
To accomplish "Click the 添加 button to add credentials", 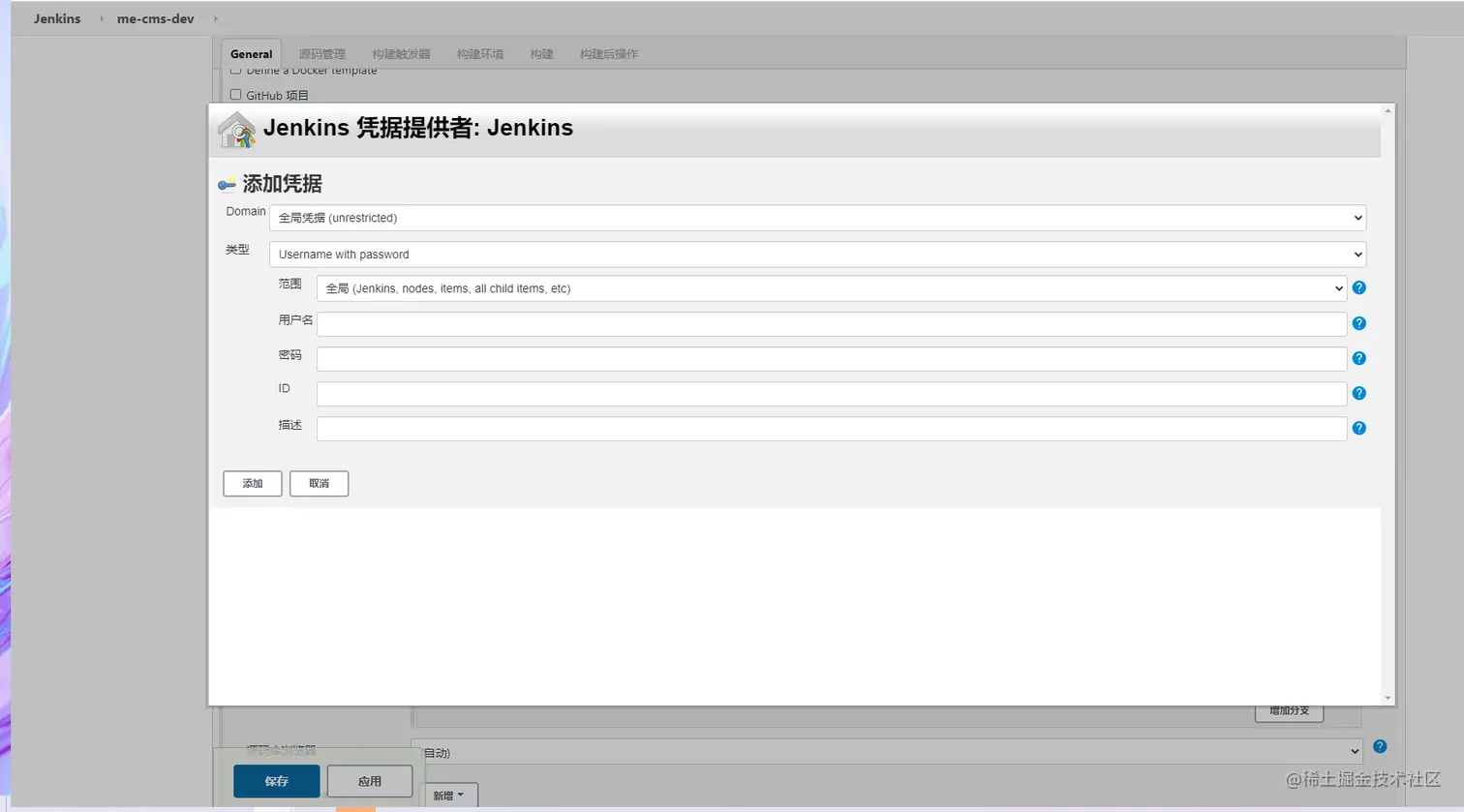I will tap(253, 484).
